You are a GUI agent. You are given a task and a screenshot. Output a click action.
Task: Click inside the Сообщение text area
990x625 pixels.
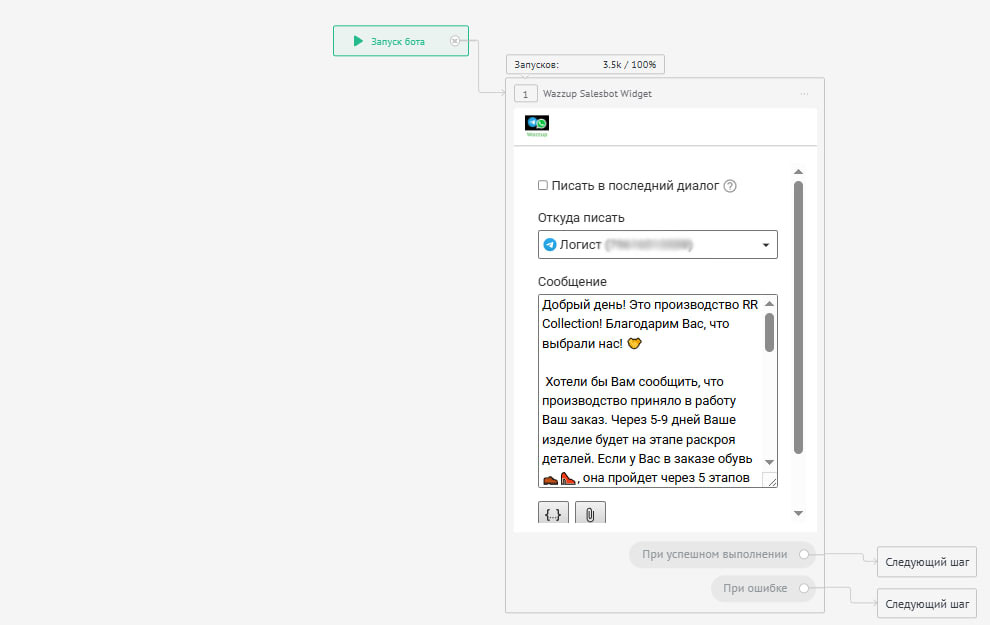click(x=651, y=391)
